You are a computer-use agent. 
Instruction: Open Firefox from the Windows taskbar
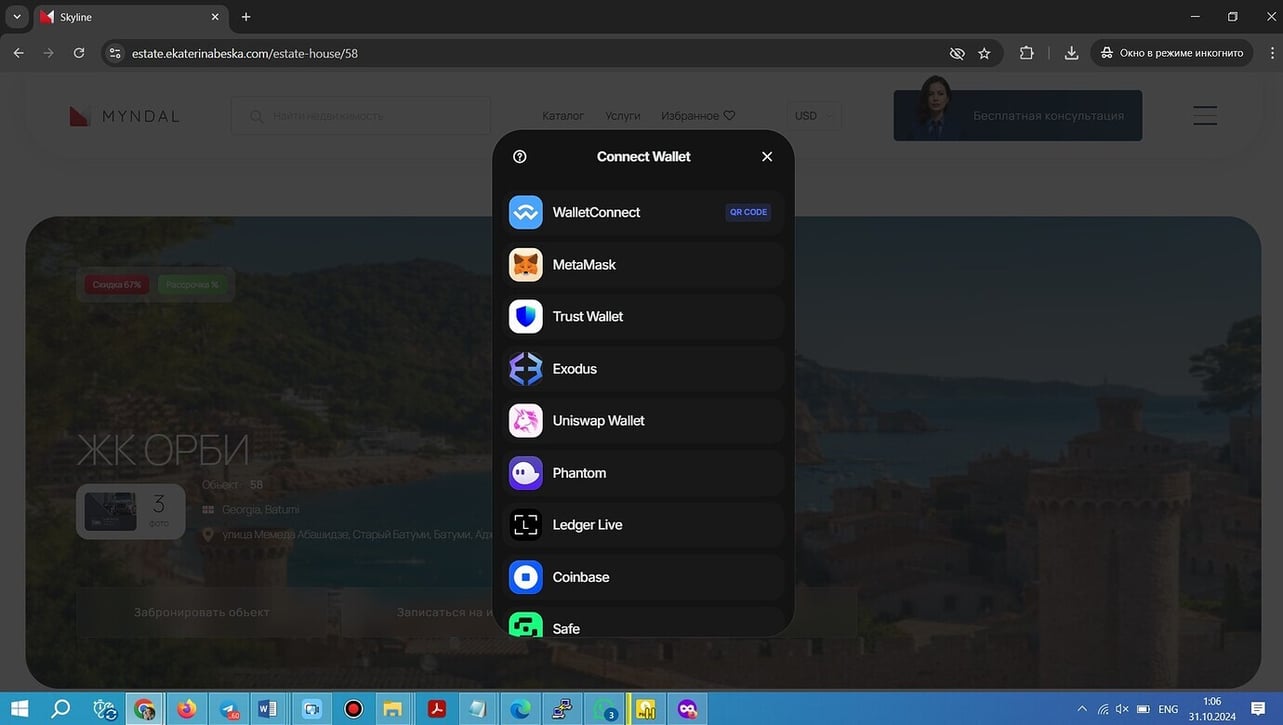187,709
